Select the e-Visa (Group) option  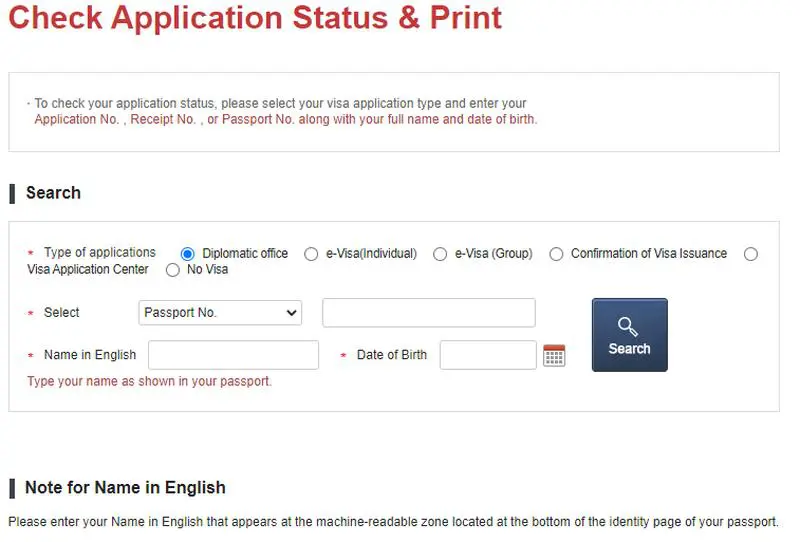point(440,254)
